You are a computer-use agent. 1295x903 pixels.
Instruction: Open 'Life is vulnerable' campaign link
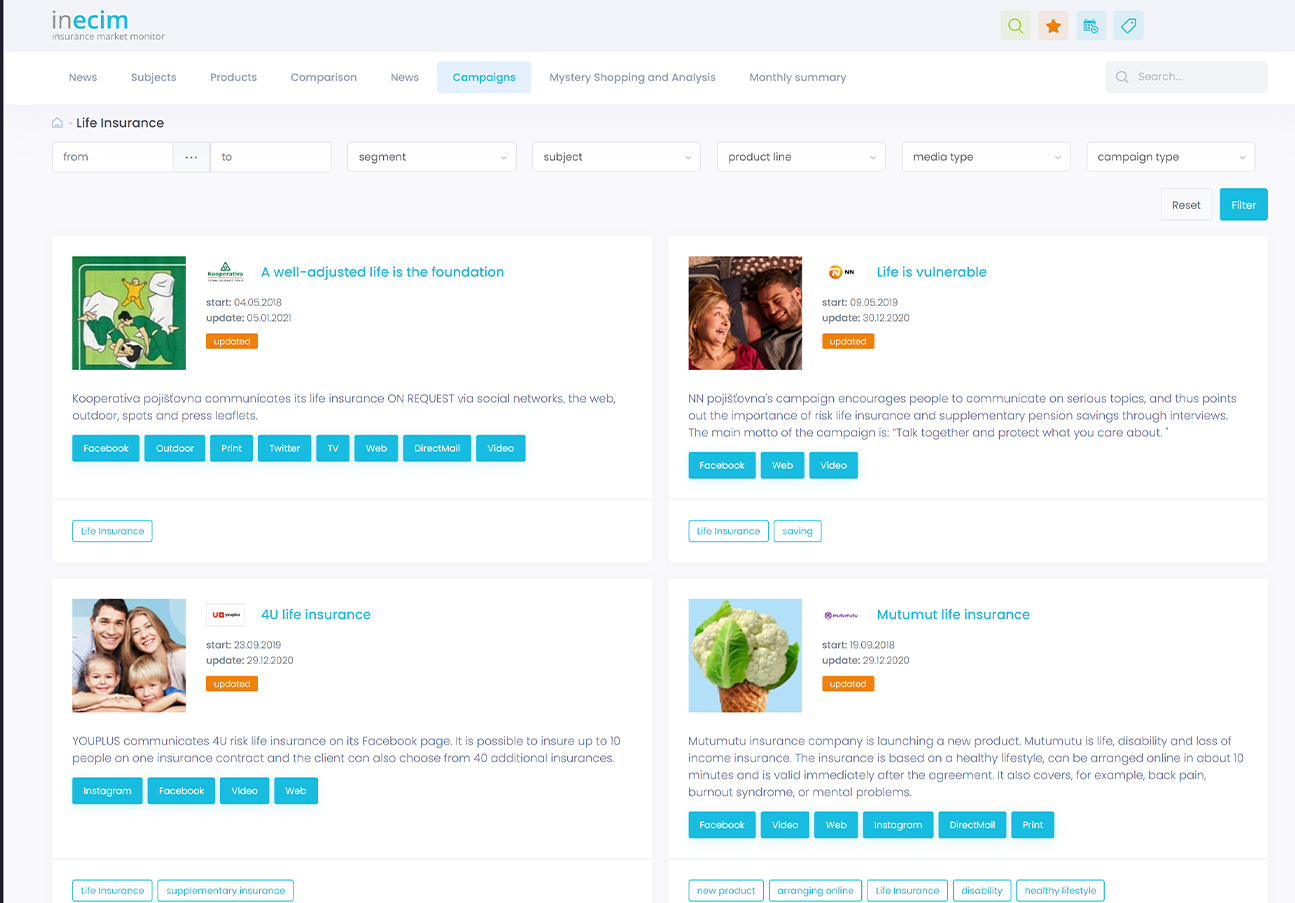tap(932, 272)
